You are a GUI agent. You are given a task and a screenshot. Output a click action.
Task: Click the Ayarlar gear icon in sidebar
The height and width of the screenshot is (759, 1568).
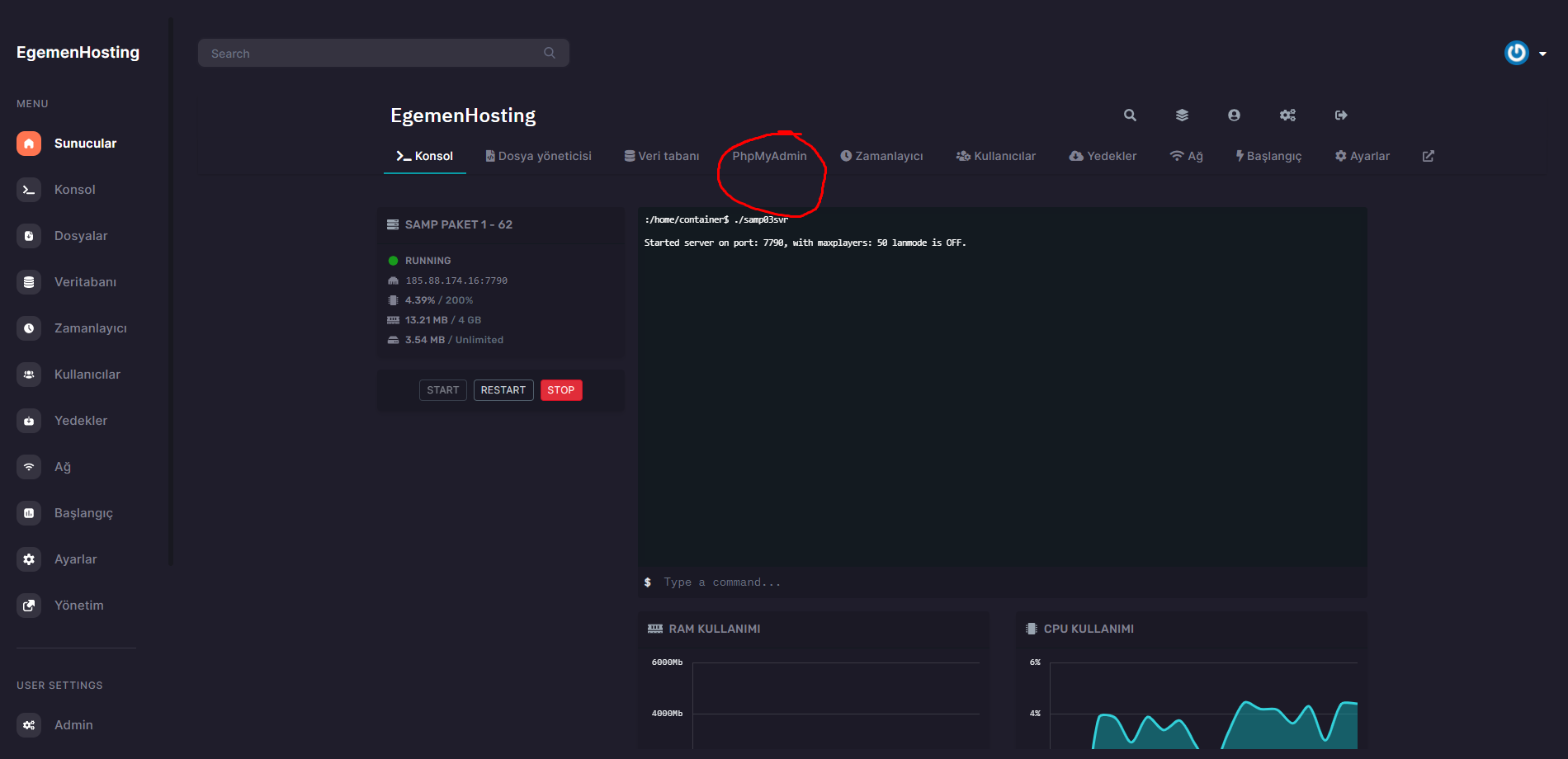click(29, 559)
